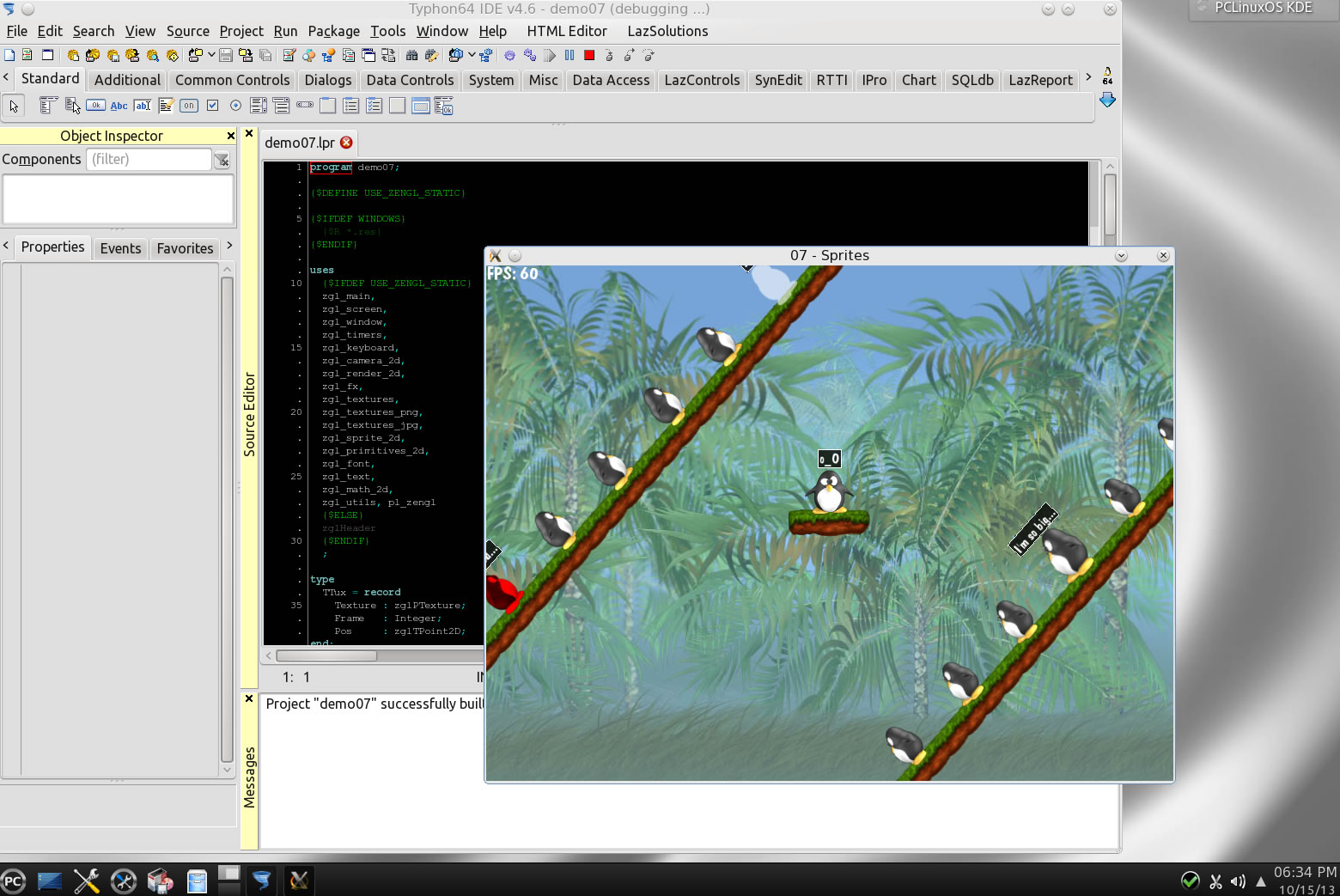
Task: Pick the TActionList component icon
Action: coord(443,106)
